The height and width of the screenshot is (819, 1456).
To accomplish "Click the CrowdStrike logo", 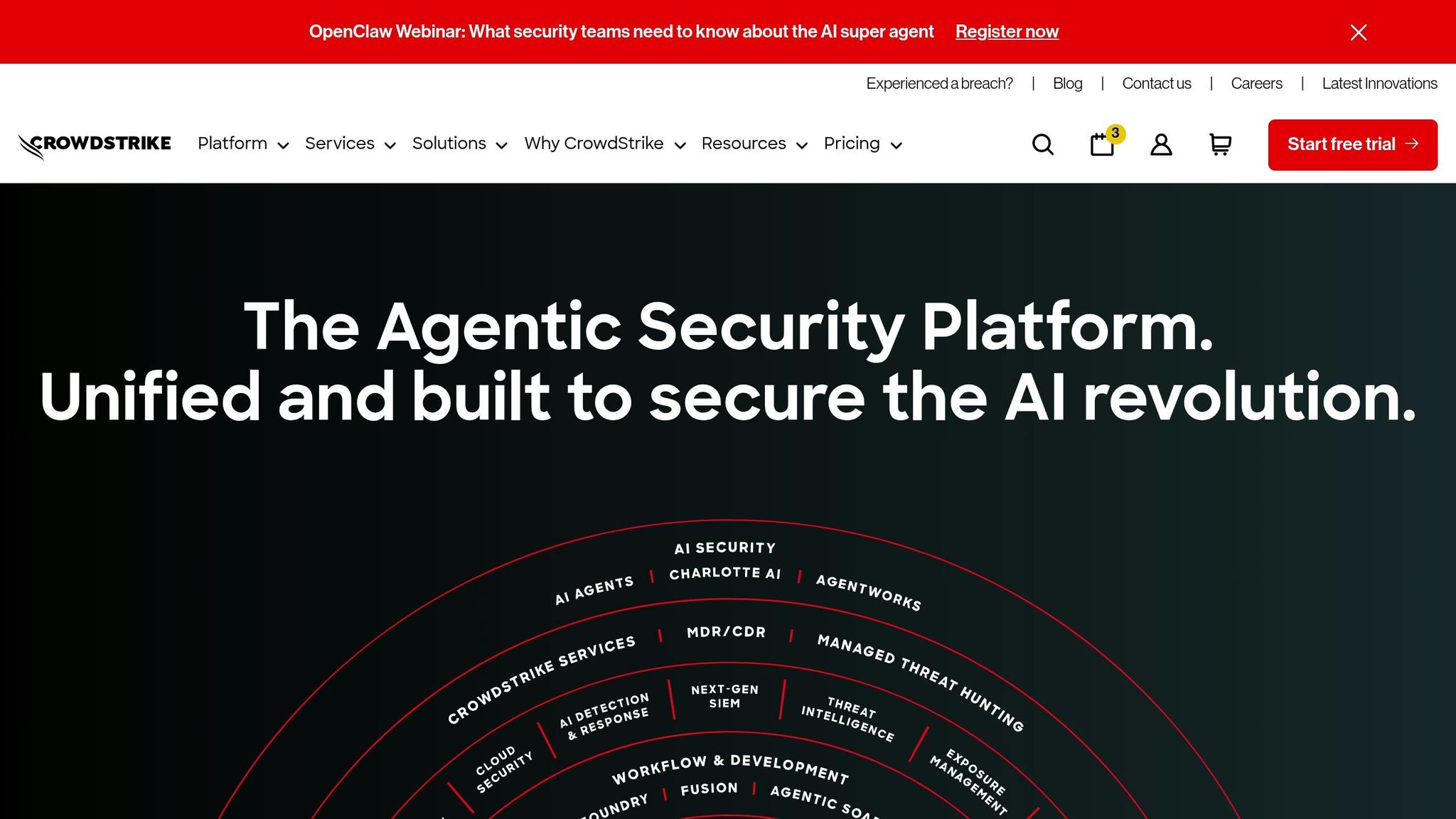I will click(x=94, y=143).
